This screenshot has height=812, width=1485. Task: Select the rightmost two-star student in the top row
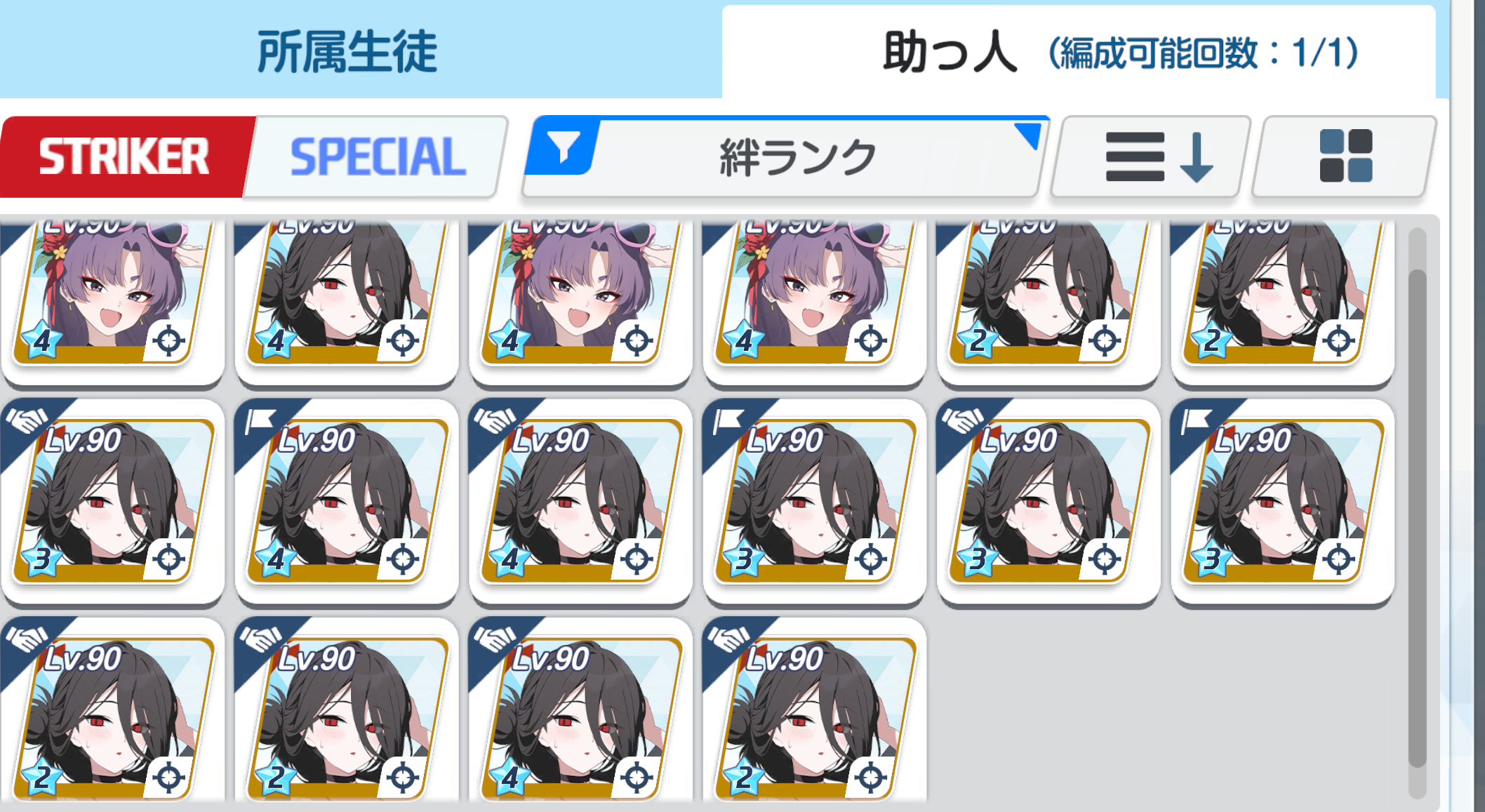1283,302
